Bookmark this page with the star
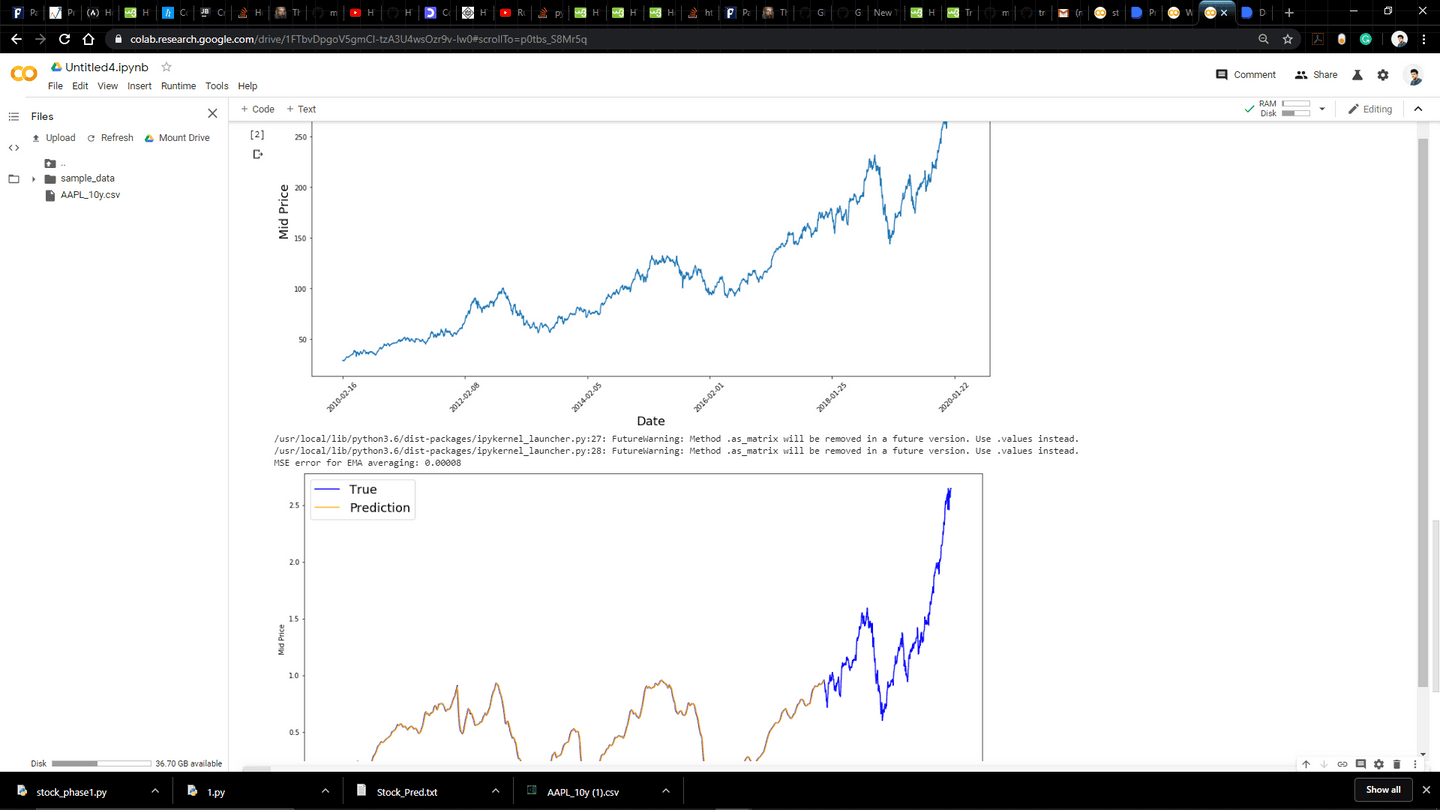The image size is (1440, 810). coord(1288,39)
